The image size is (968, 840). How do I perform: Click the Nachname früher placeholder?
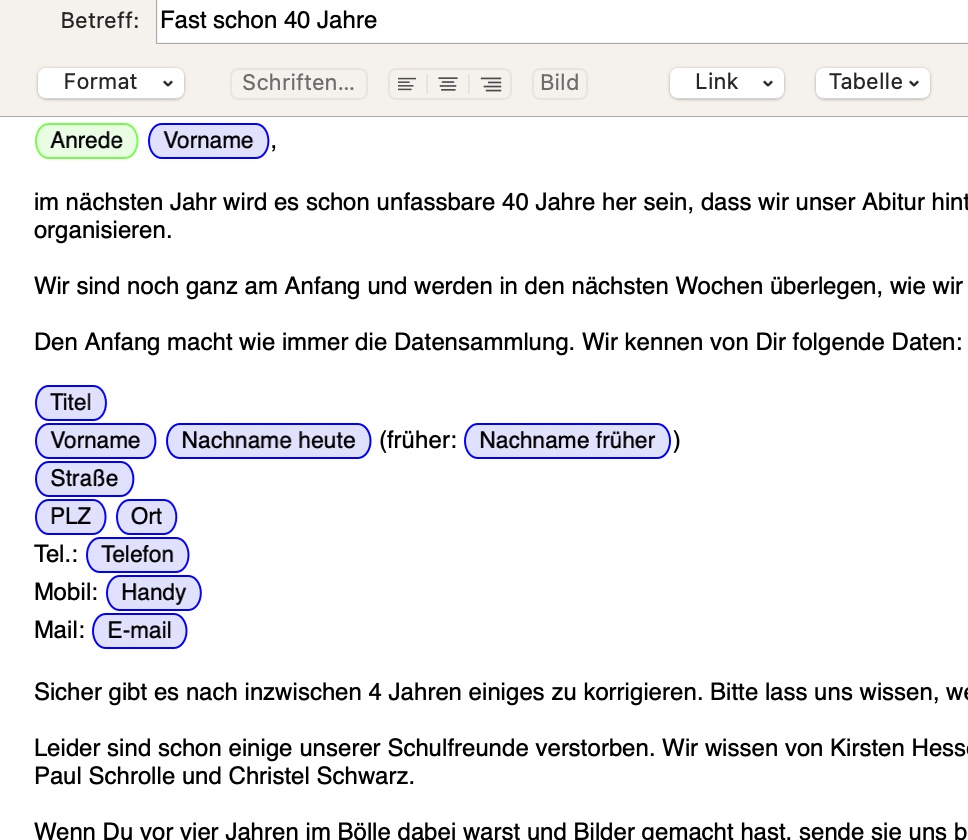pyautogui.click(x=567, y=441)
